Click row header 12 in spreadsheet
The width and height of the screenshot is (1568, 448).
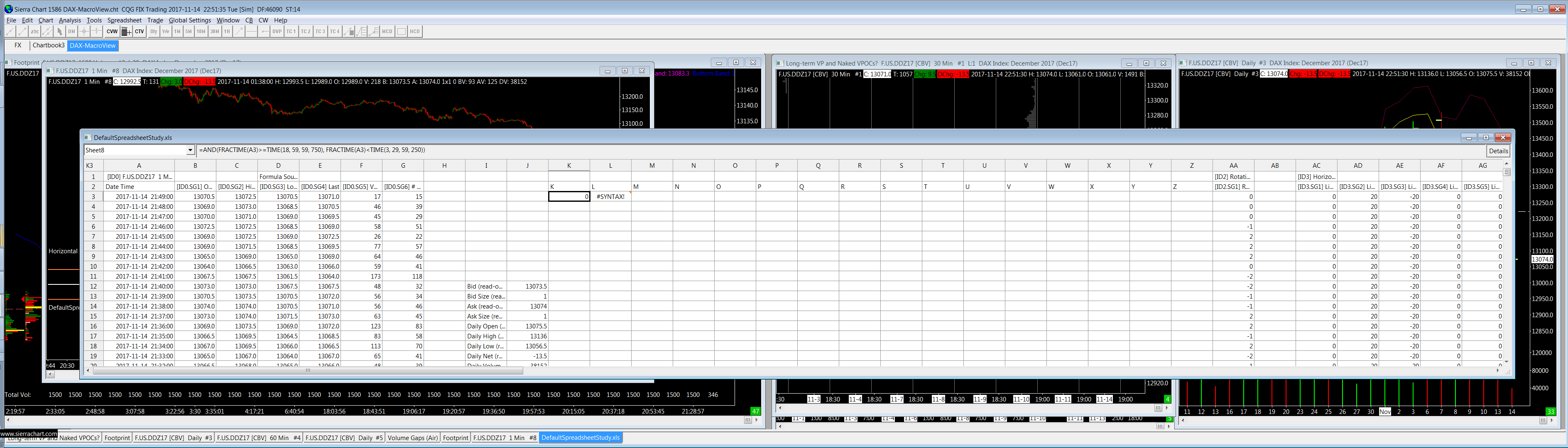tap(93, 287)
